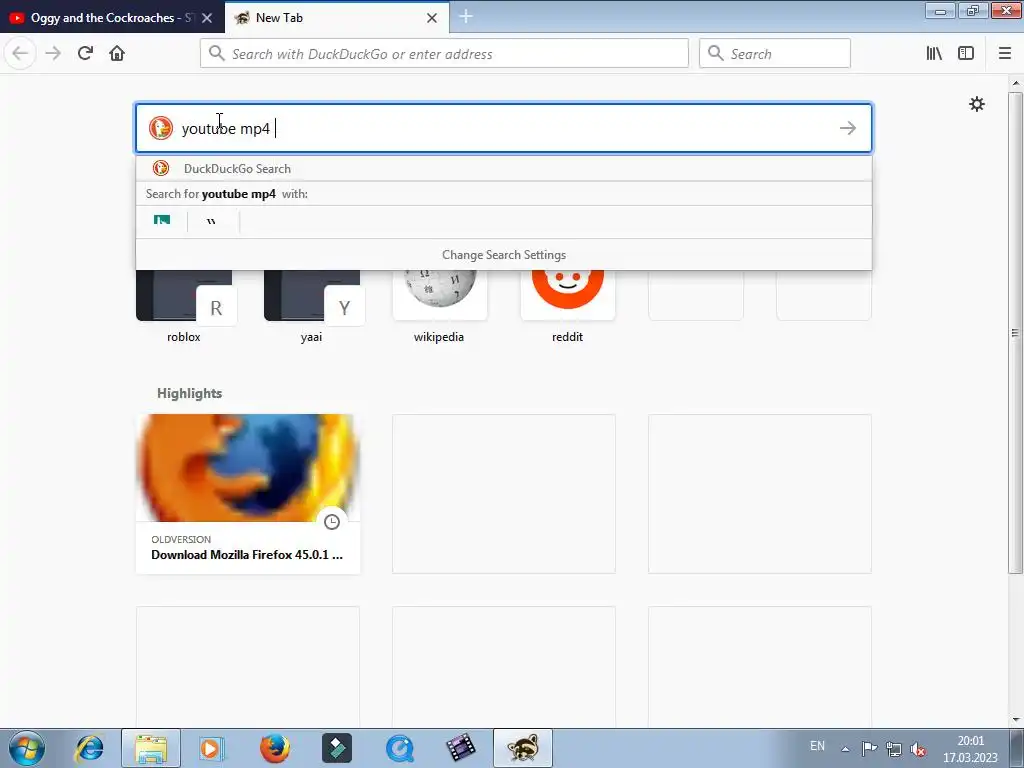Screen dimensions: 1024x768
Task: Focus the address bar field
Action: (x=444, y=54)
